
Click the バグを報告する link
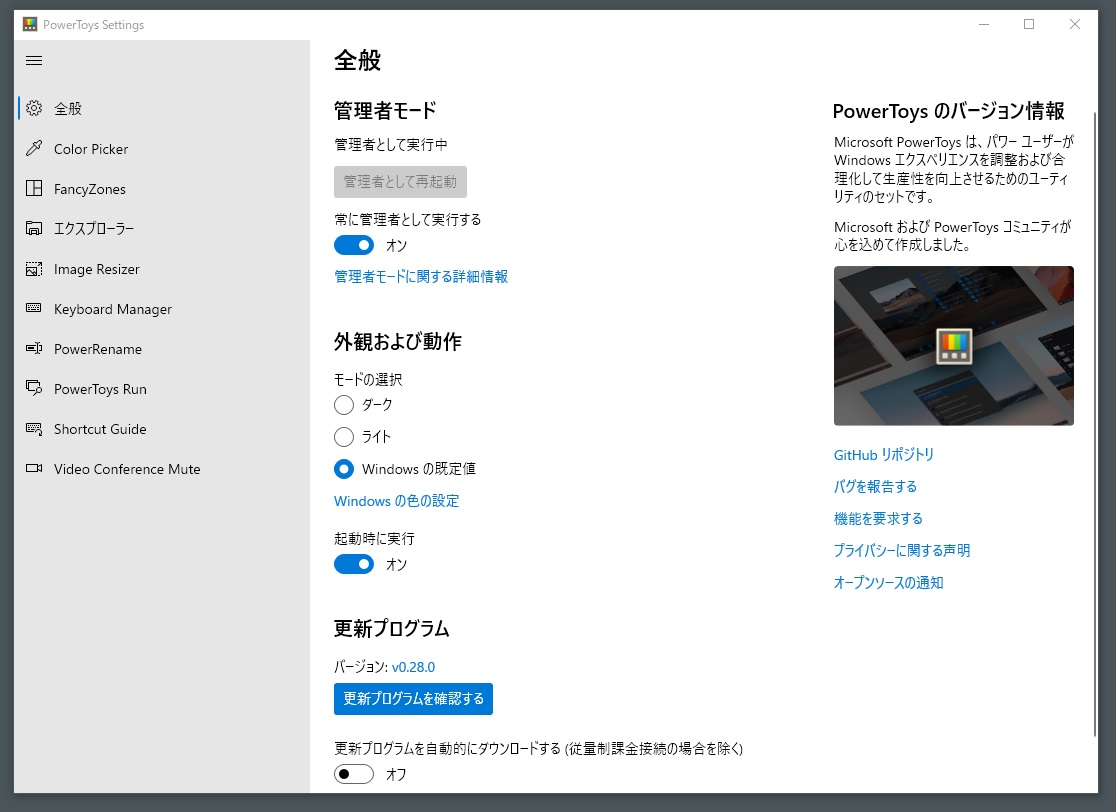click(x=875, y=486)
